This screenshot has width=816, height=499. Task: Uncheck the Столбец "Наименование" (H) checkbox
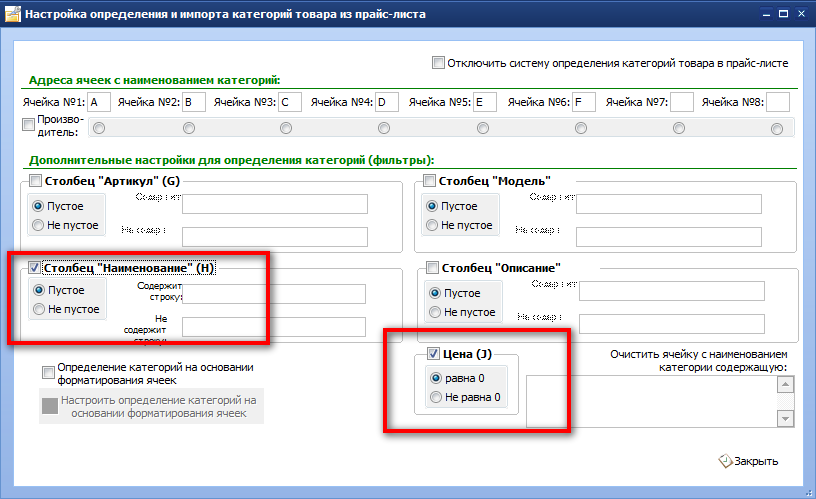point(34,268)
